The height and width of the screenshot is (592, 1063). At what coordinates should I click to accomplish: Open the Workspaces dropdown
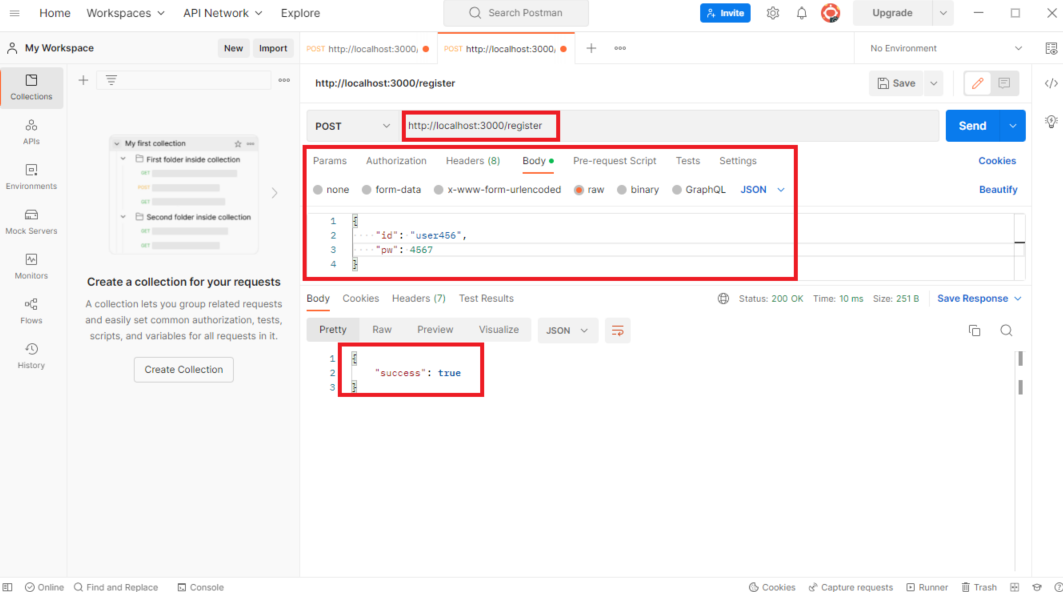(x=125, y=13)
